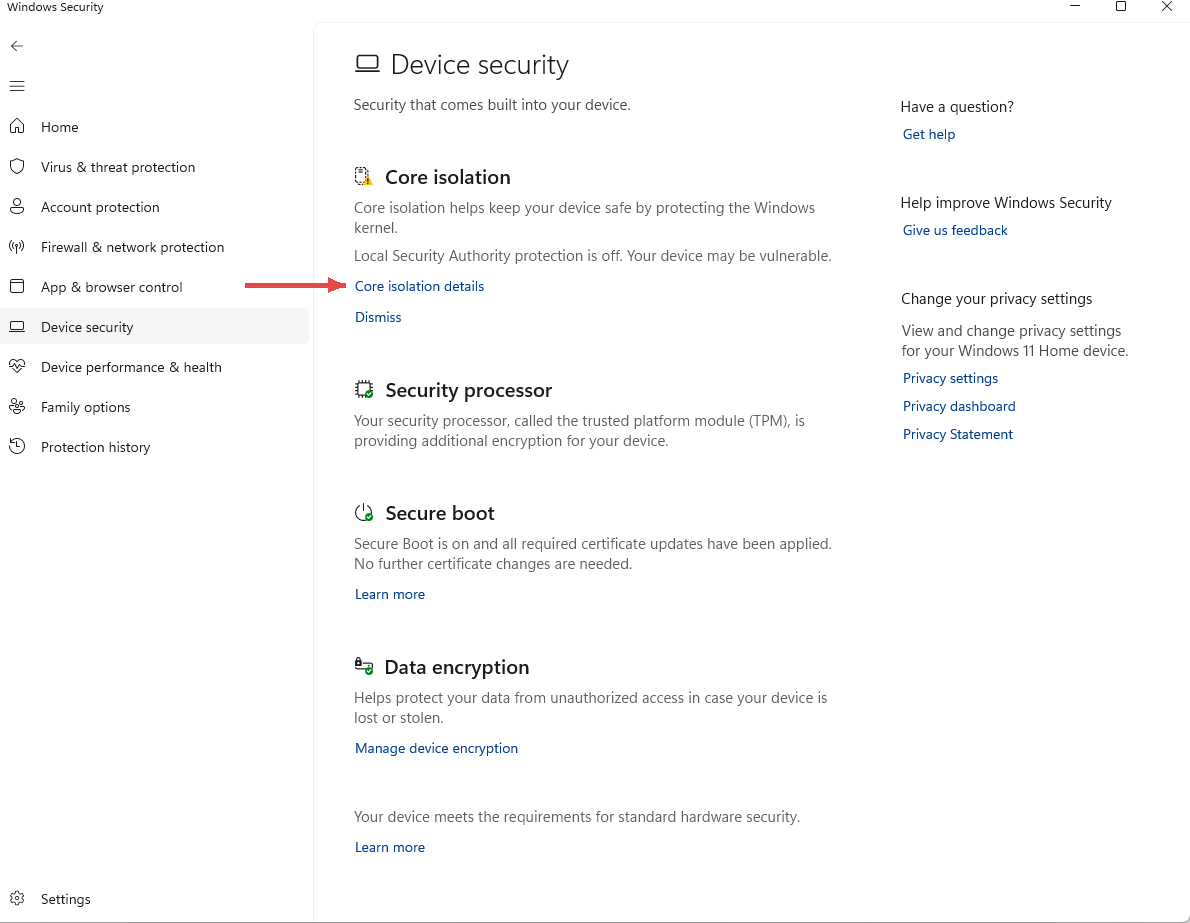Click the Home house icon

click(17, 126)
